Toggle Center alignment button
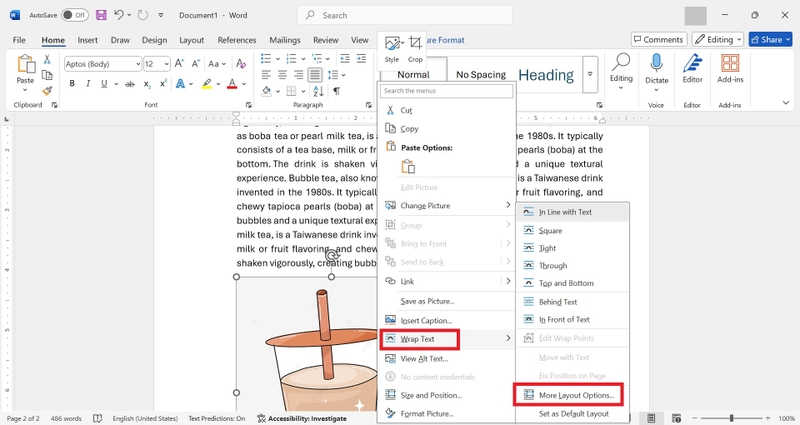 pyautogui.click(x=282, y=75)
